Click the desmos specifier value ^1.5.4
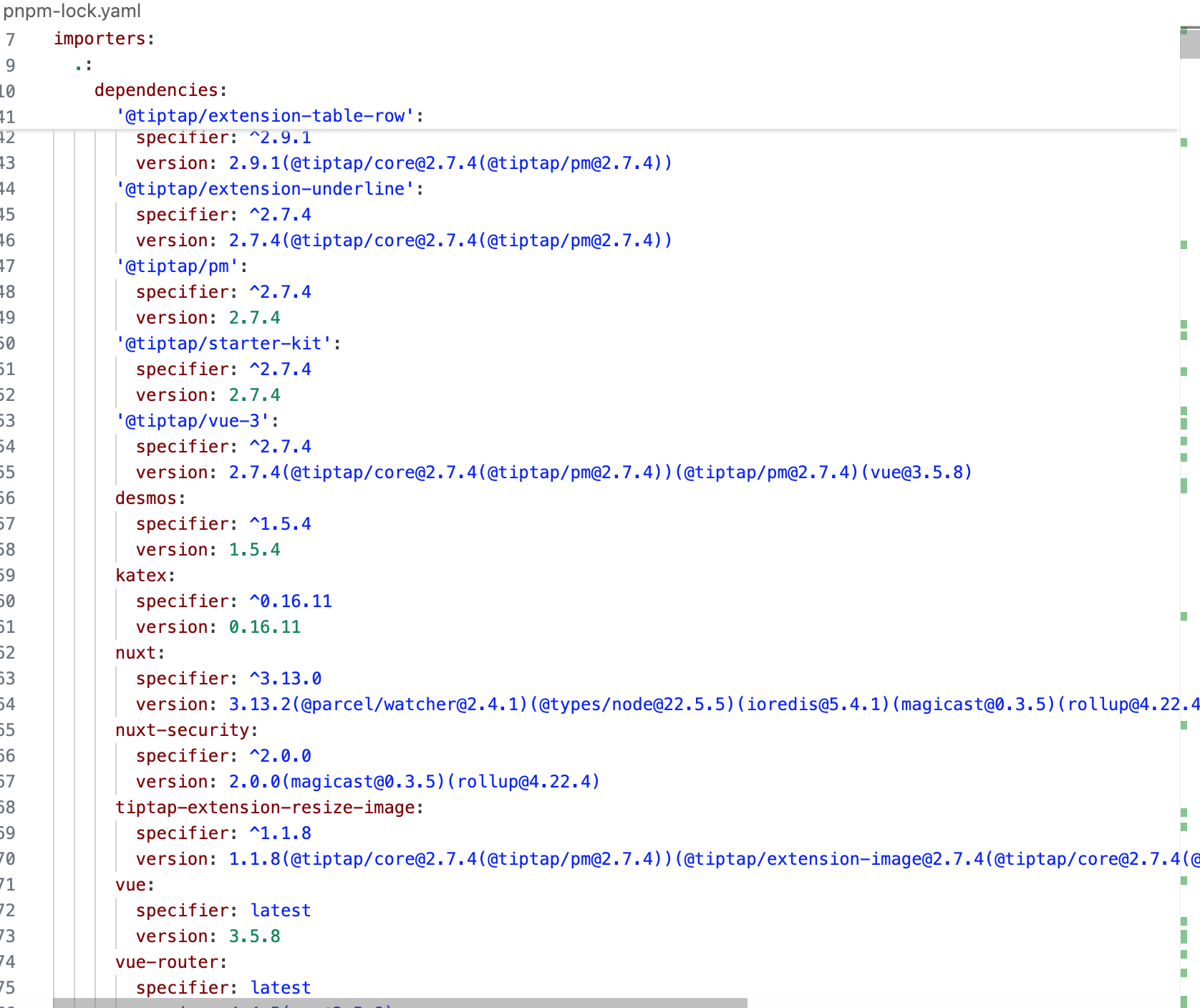1200x1008 pixels. [280, 524]
